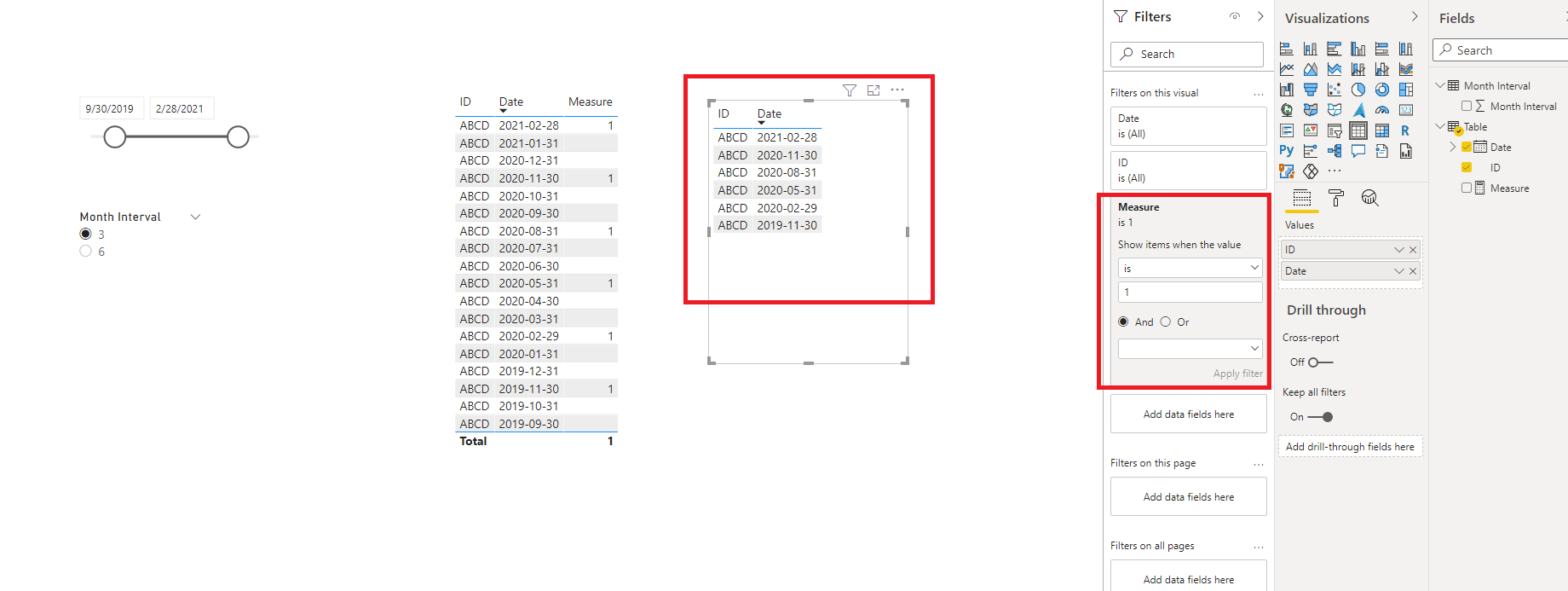Select Month Interval 6 radio option
Viewport: 1568px width, 591px height.
coord(85,251)
